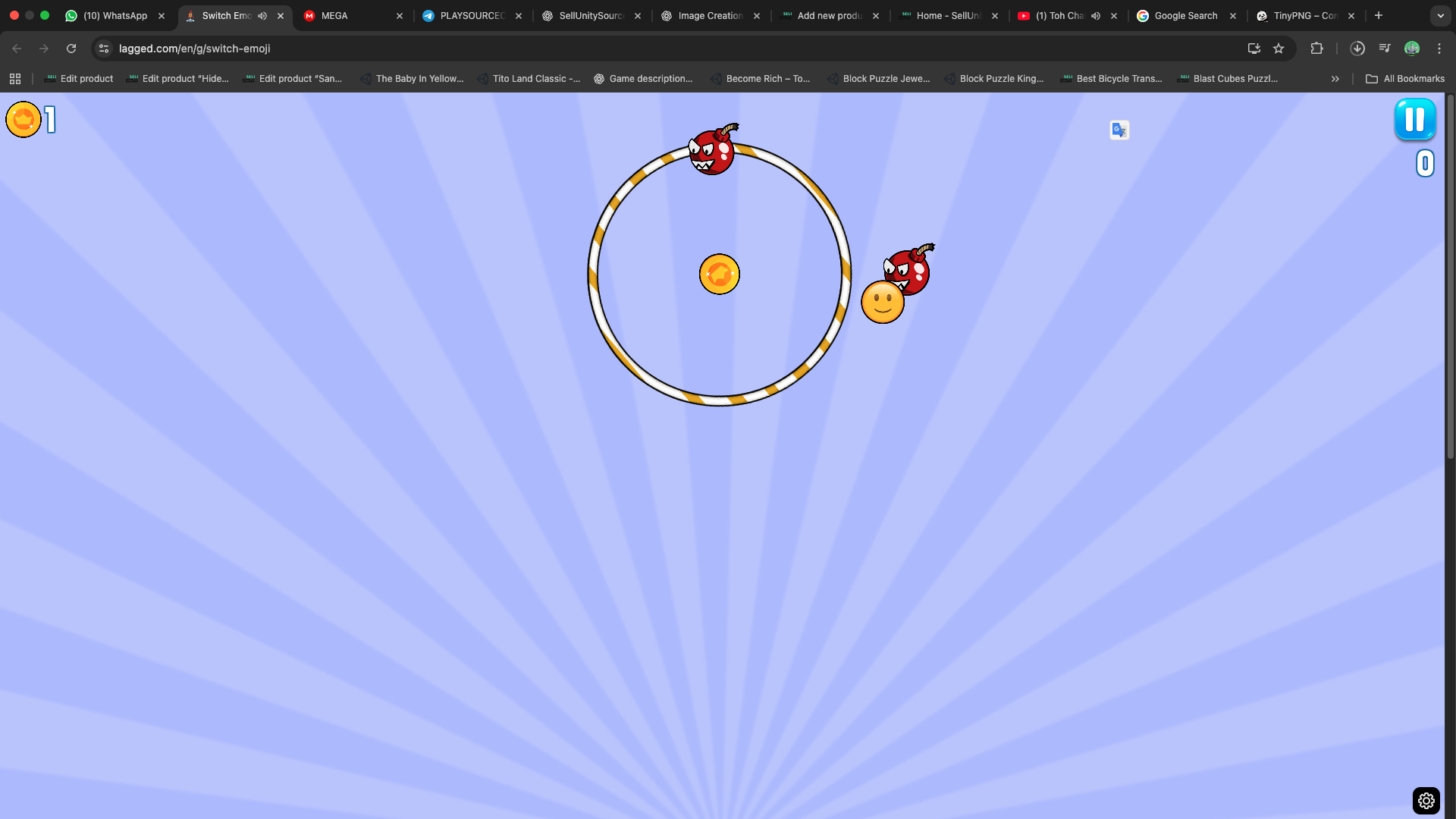Open Chrome downloads icon
1456x819 pixels.
pyautogui.click(x=1357, y=49)
